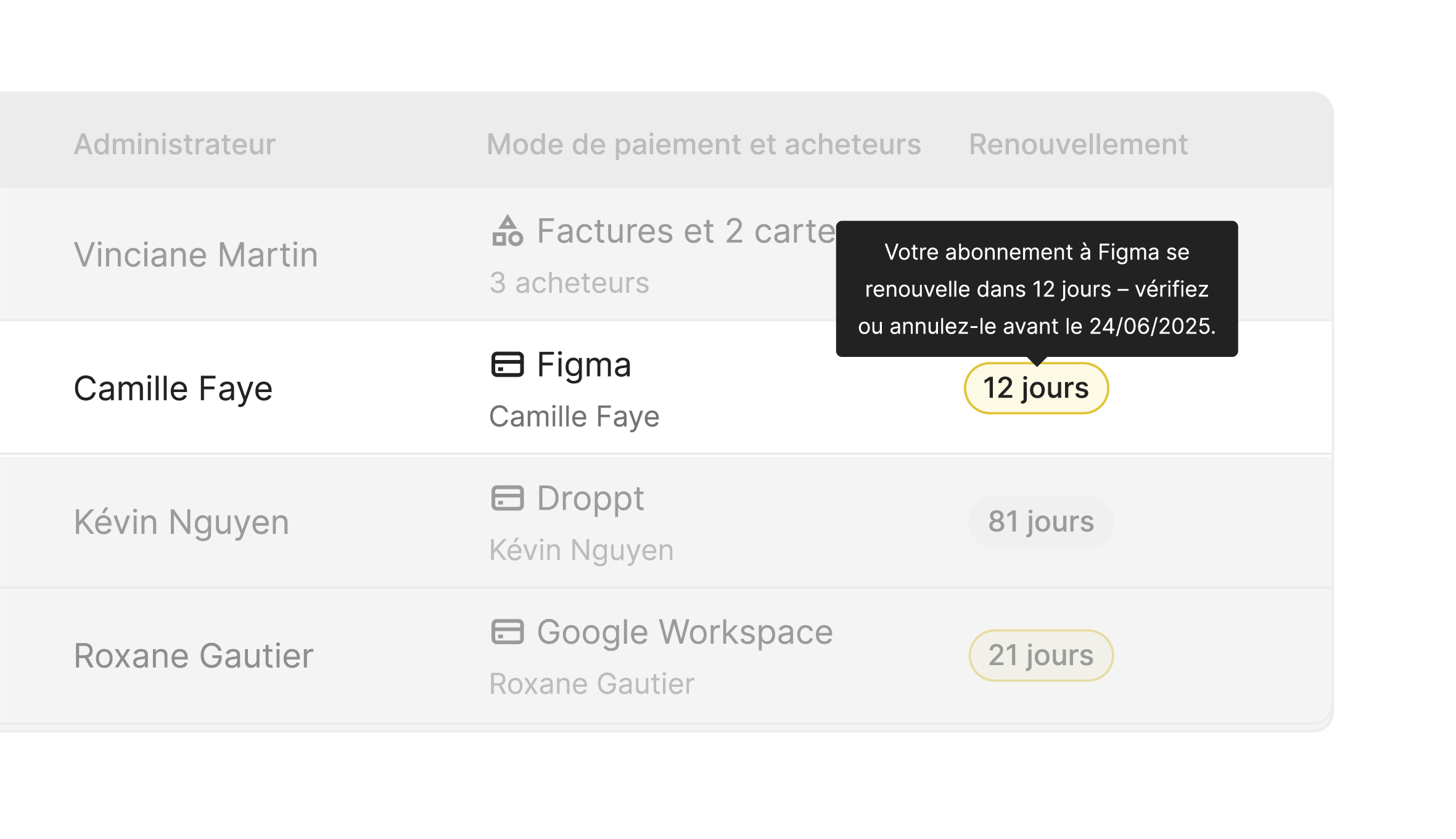The image size is (1456, 839).
Task: Click the Mode de paiement et acheteurs header
Action: point(703,145)
